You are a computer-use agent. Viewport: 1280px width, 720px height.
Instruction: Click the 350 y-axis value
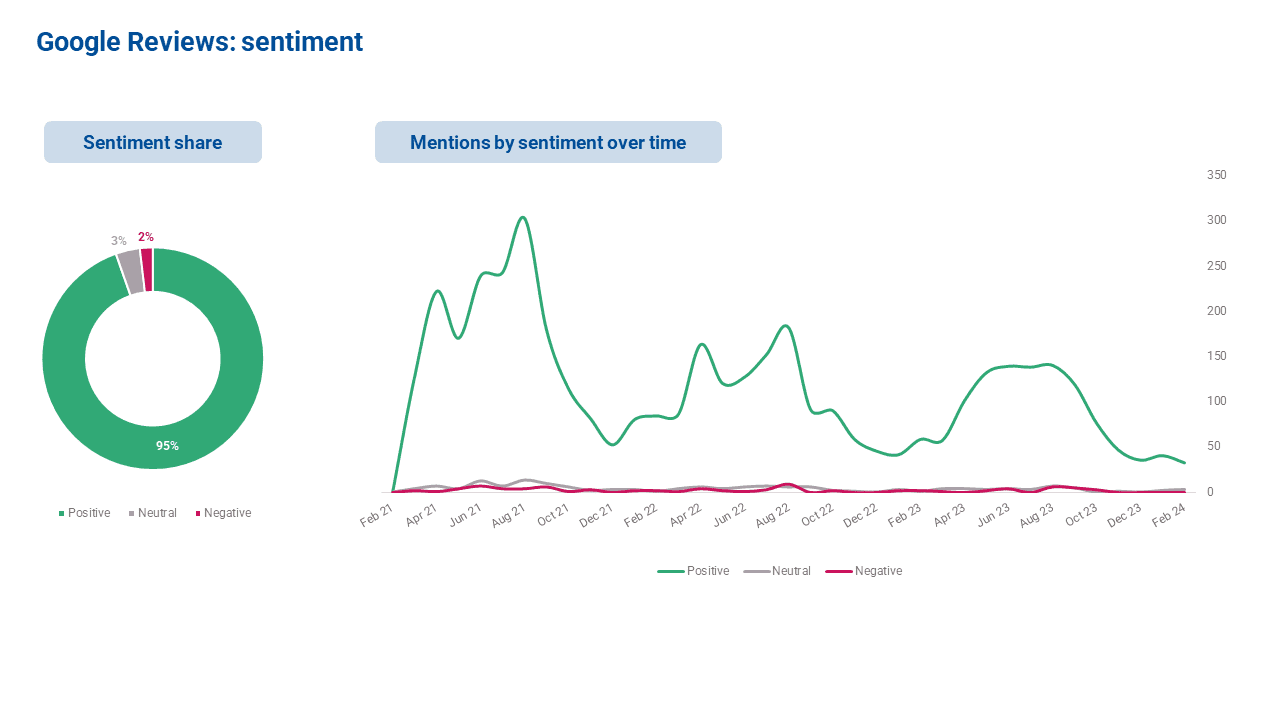[1217, 175]
